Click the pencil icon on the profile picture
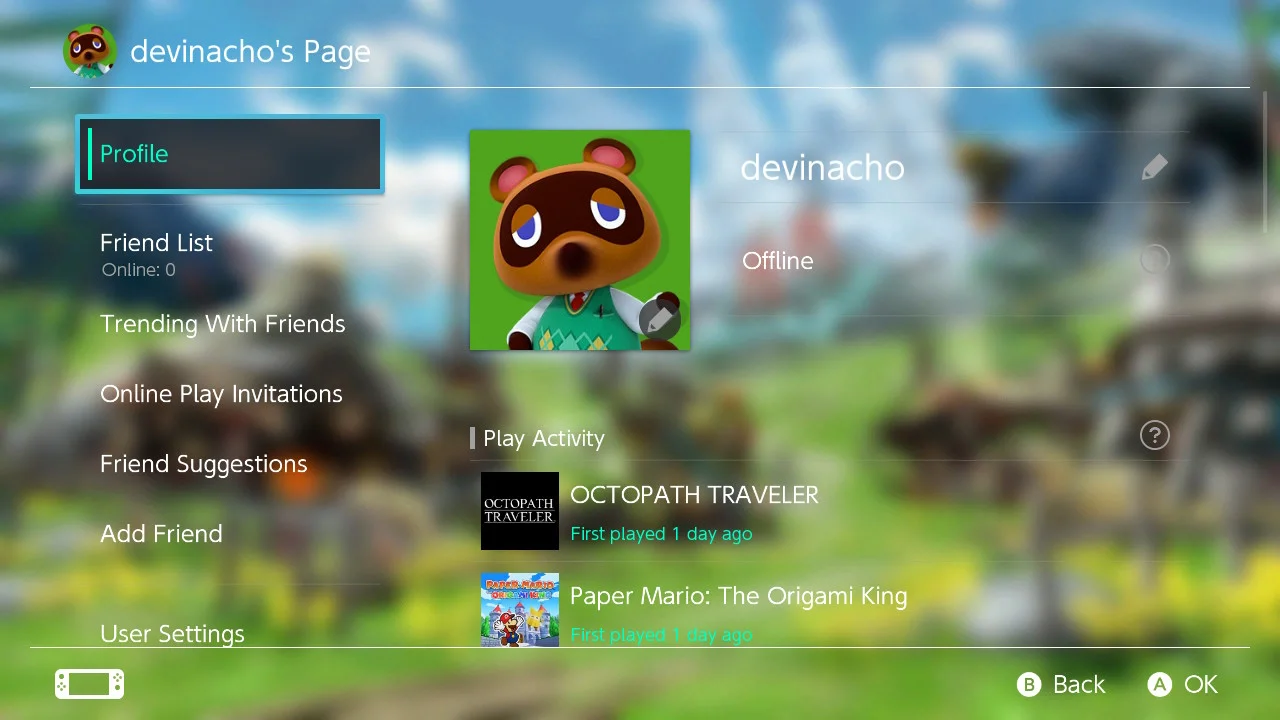This screenshot has width=1280, height=720. click(x=659, y=319)
